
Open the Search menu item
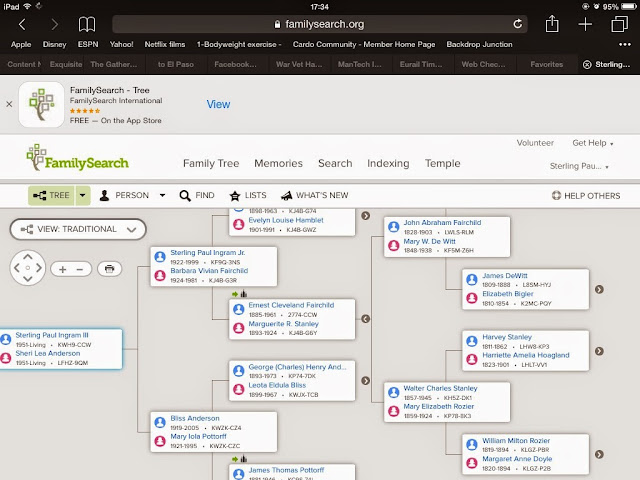click(335, 163)
